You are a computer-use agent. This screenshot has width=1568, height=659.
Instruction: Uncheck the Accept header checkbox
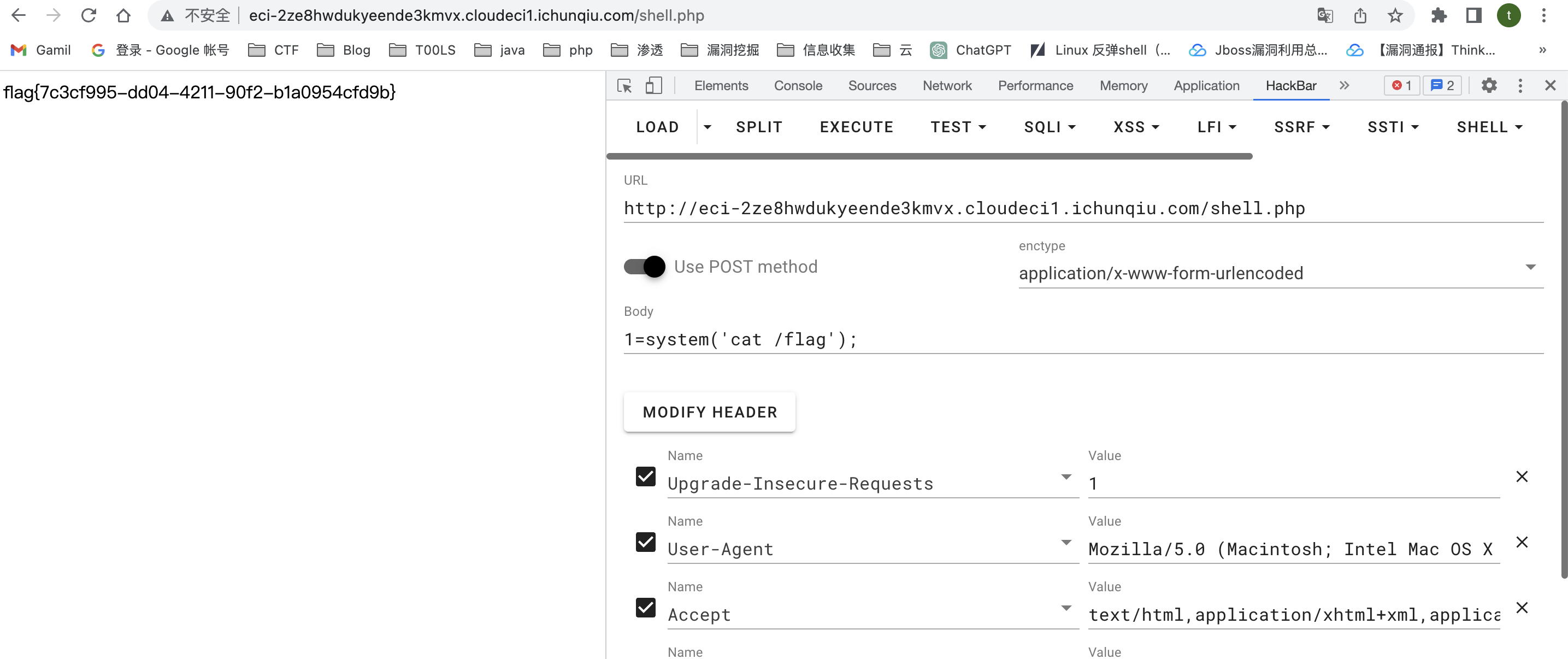645,608
